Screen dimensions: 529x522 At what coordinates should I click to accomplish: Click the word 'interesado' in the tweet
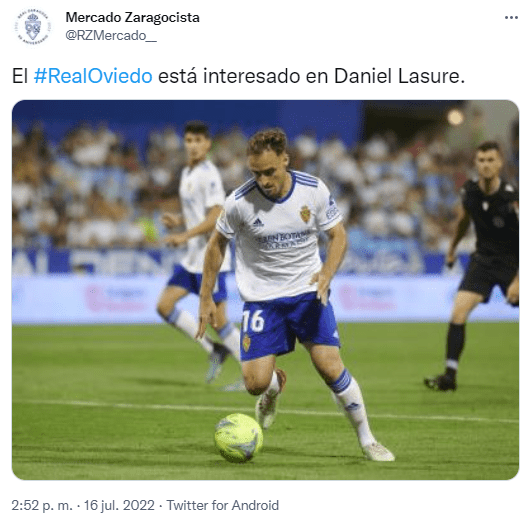click(251, 76)
